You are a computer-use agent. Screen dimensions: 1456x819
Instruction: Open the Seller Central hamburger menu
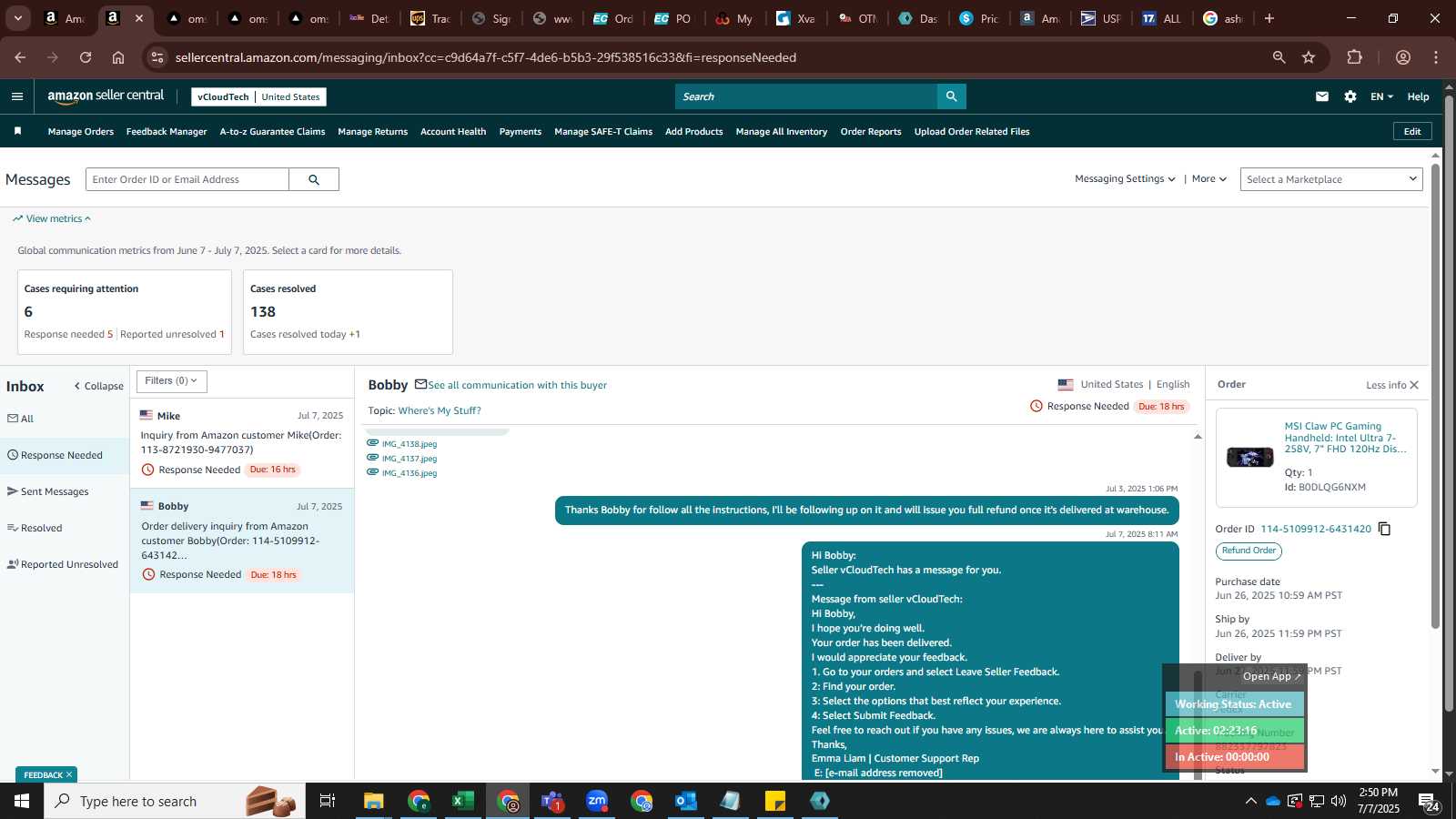(17, 96)
